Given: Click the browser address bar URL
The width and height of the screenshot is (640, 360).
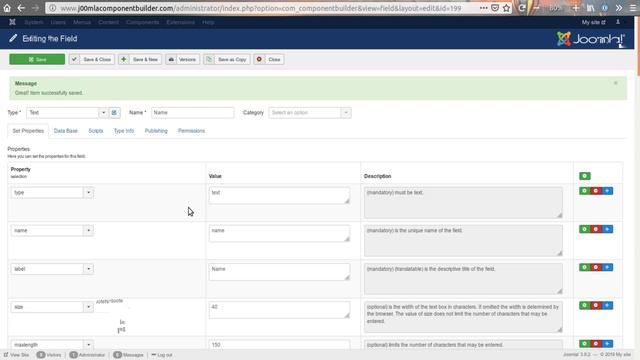Looking at the screenshot, I should click(261, 8).
